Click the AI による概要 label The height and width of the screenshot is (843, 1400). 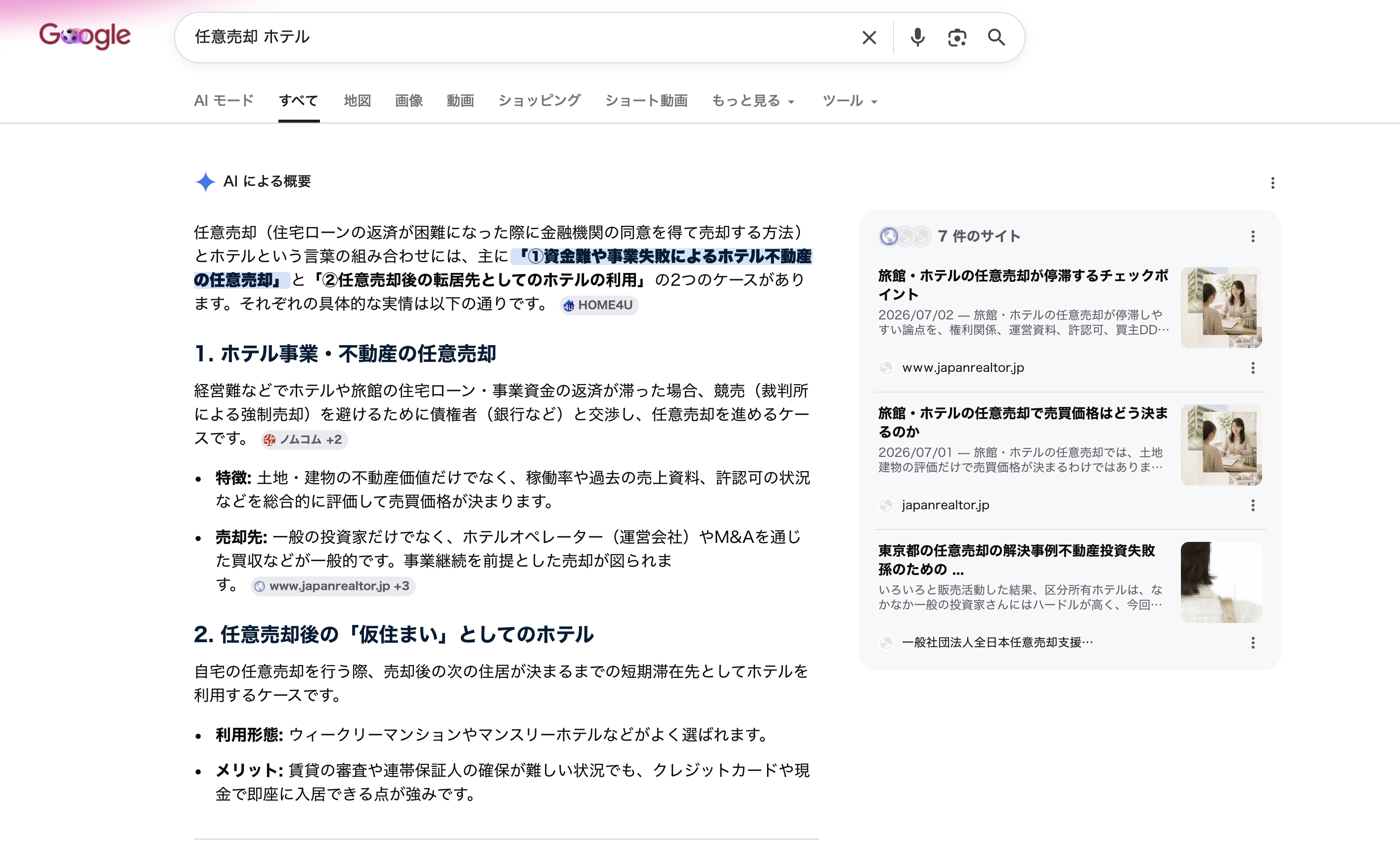click(x=267, y=182)
